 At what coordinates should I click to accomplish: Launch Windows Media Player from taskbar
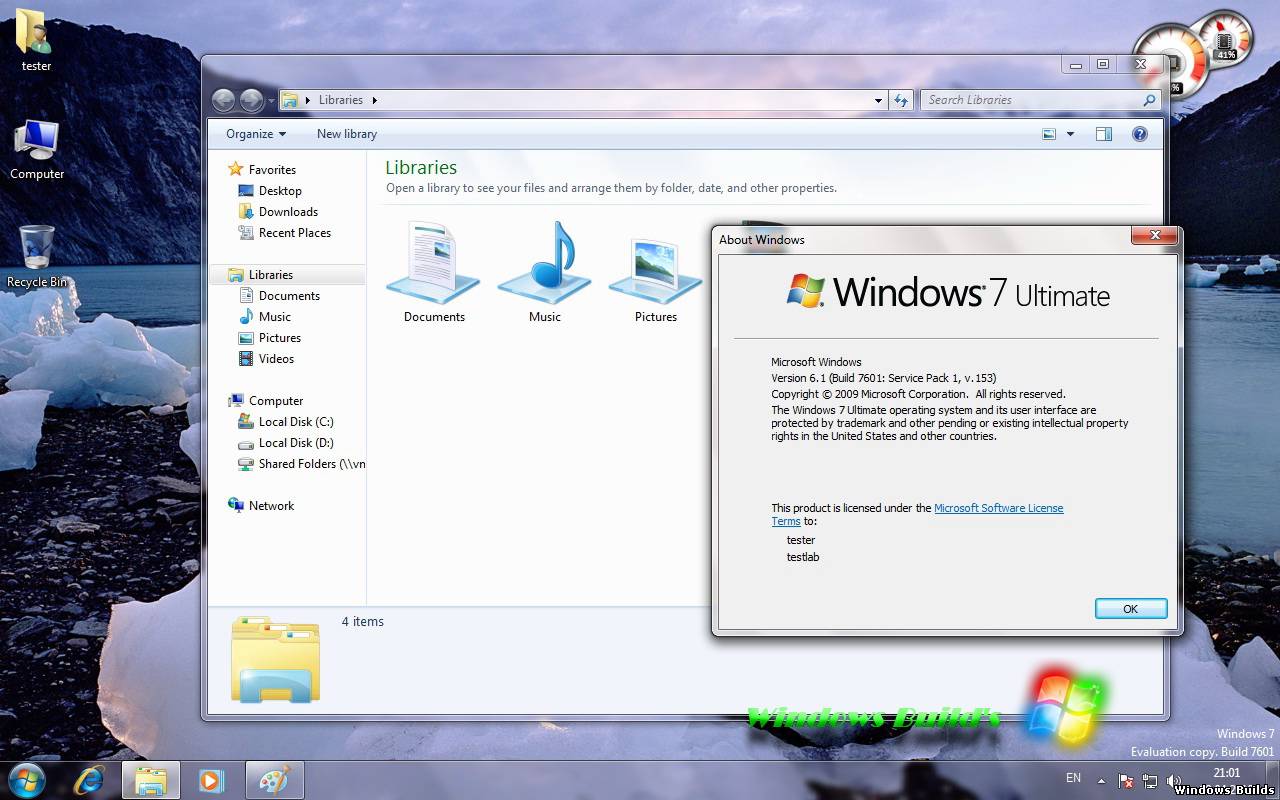[x=211, y=780]
